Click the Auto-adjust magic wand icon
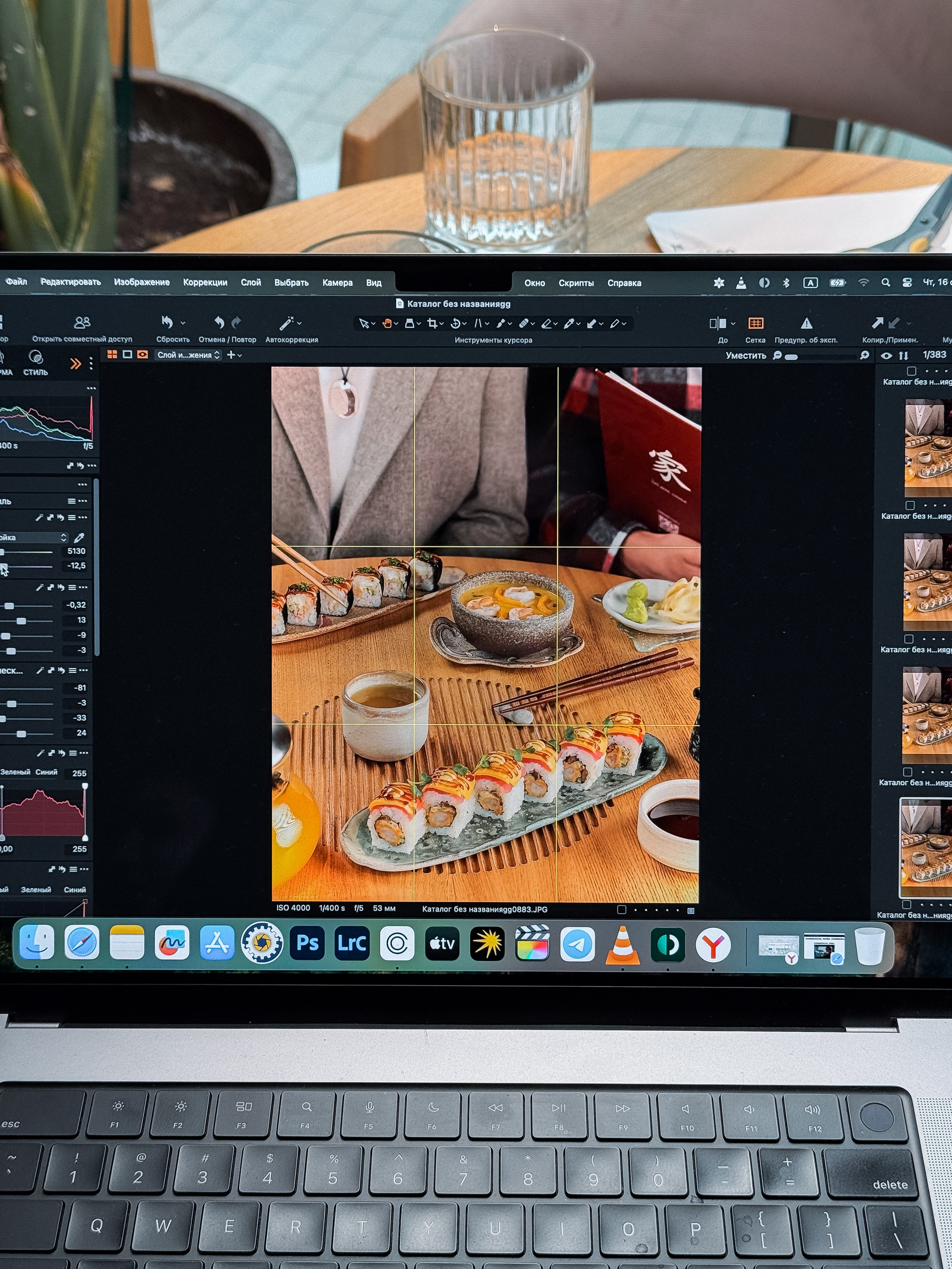This screenshot has height=1269, width=952. 286,323
